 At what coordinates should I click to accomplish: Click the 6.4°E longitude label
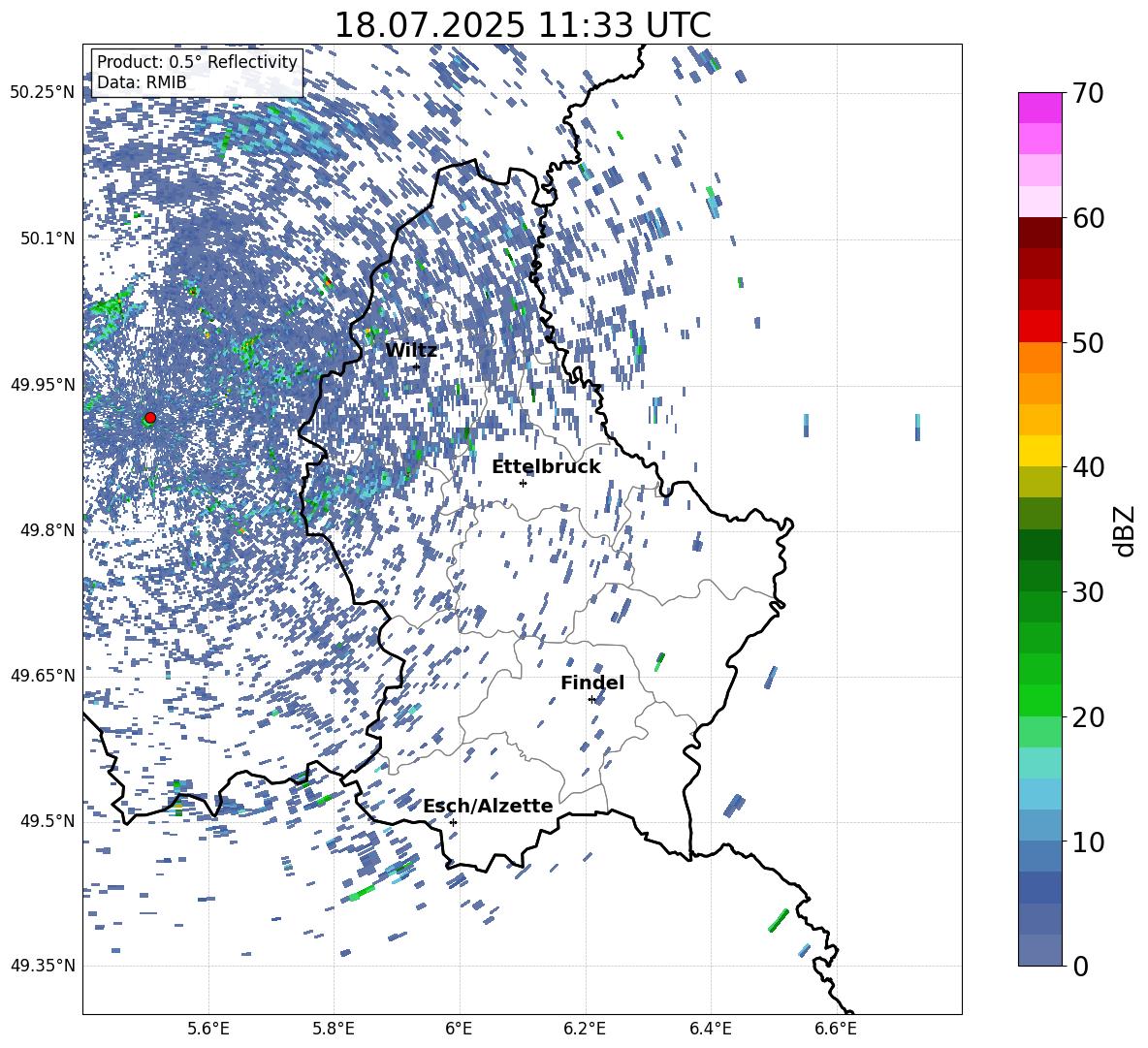(710, 1029)
